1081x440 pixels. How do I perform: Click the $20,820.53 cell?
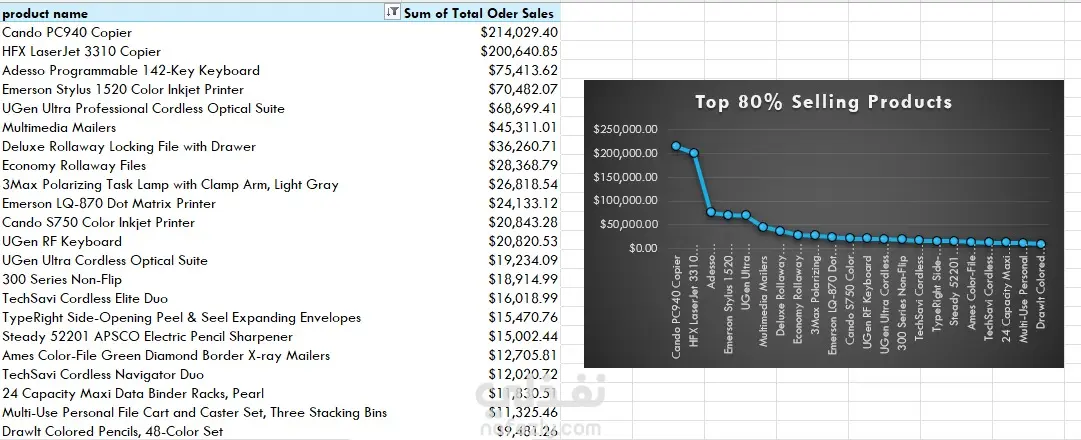(x=523, y=241)
